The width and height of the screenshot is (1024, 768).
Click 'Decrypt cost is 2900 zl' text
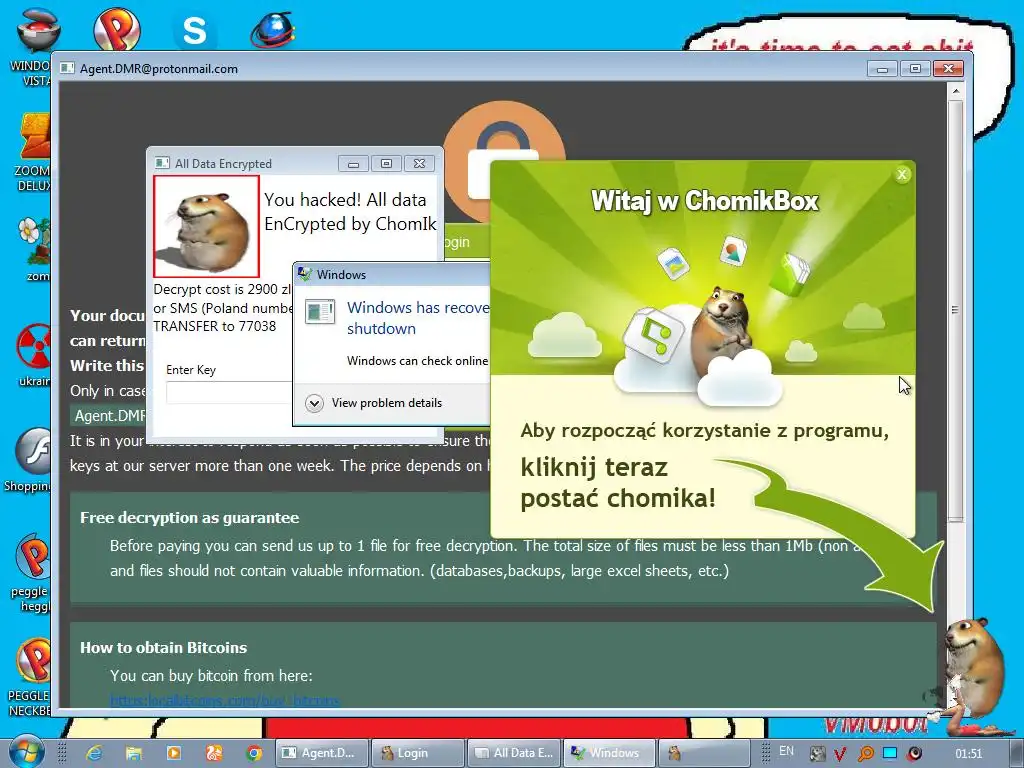tap(222, 289)
